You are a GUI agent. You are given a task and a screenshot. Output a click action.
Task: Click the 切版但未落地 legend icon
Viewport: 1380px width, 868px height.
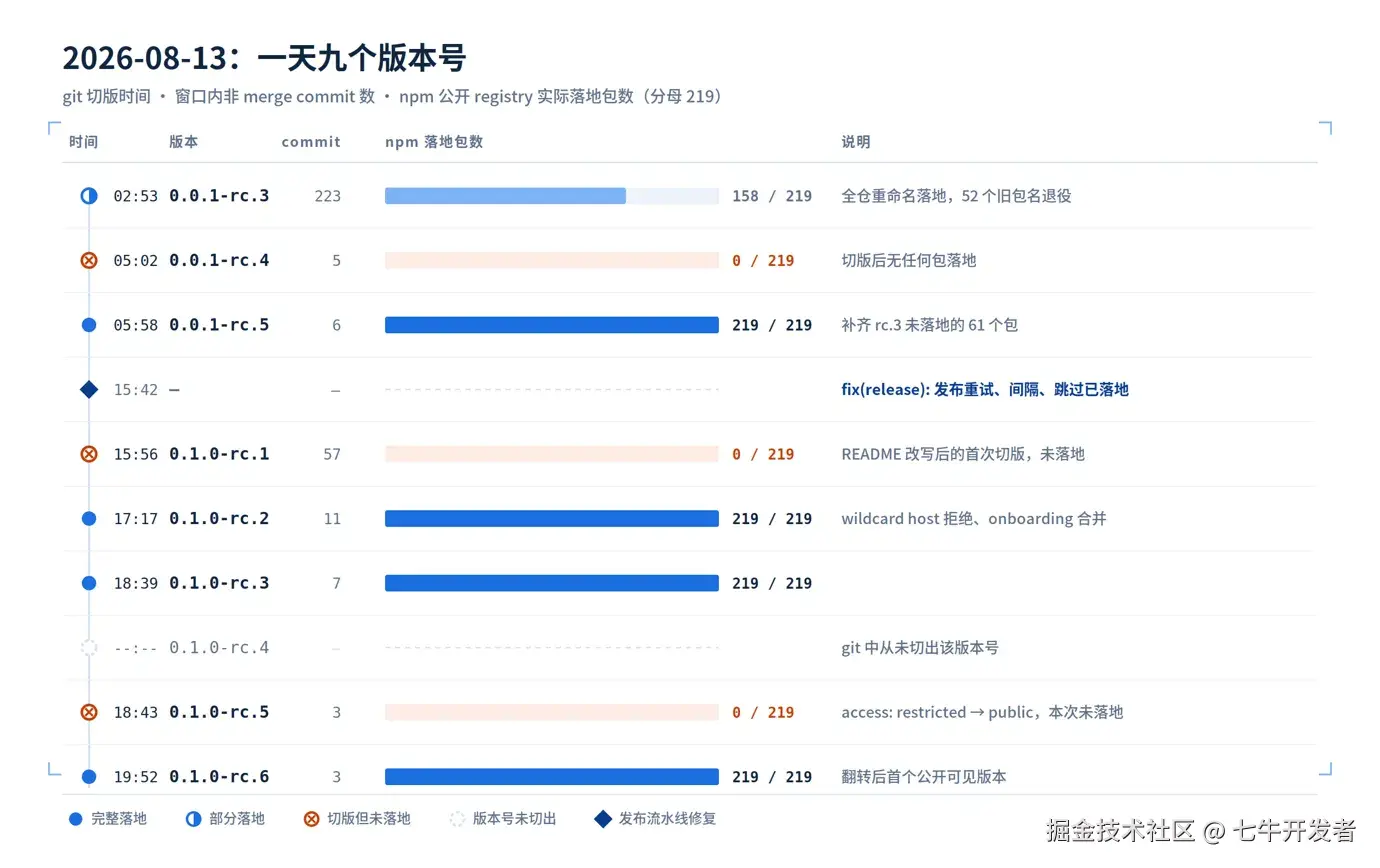click(311, 819)
